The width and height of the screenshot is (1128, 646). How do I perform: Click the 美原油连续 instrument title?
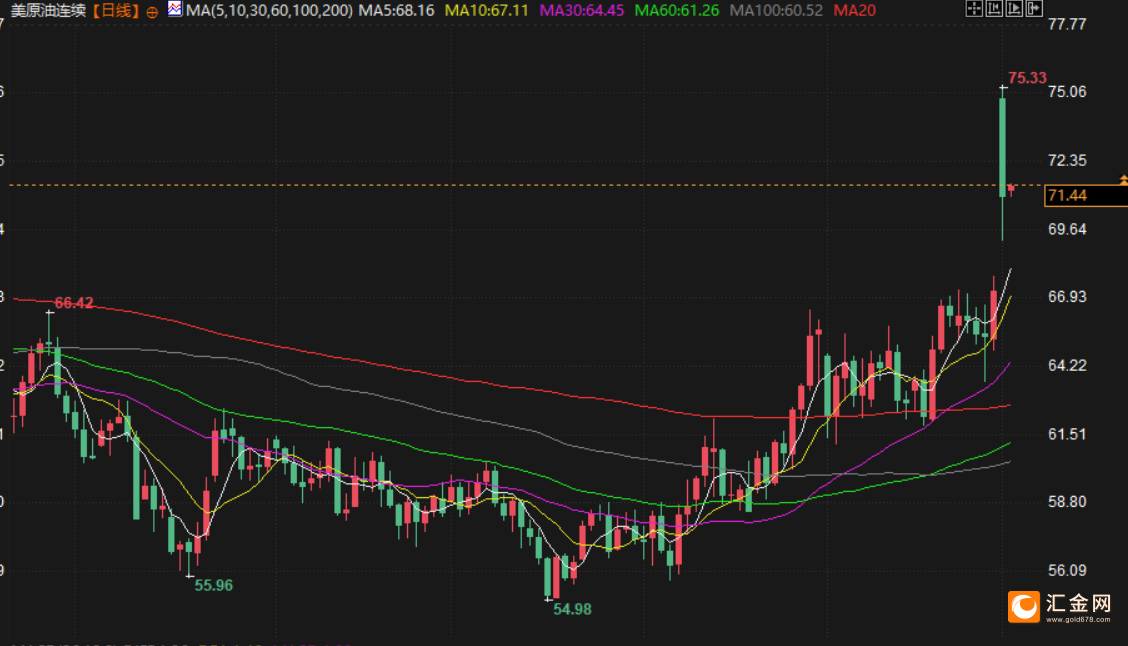(48, 11)
